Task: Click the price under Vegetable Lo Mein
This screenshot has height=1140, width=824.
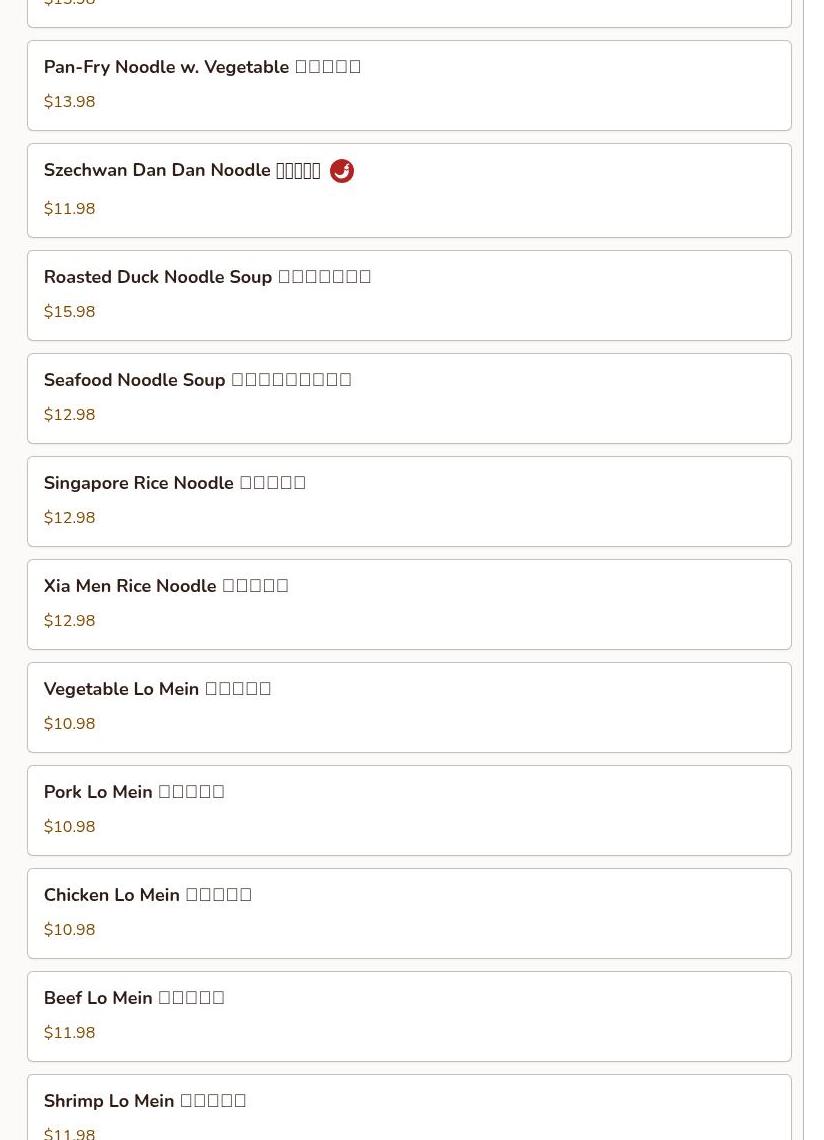Action: click(x=70, y=724)
